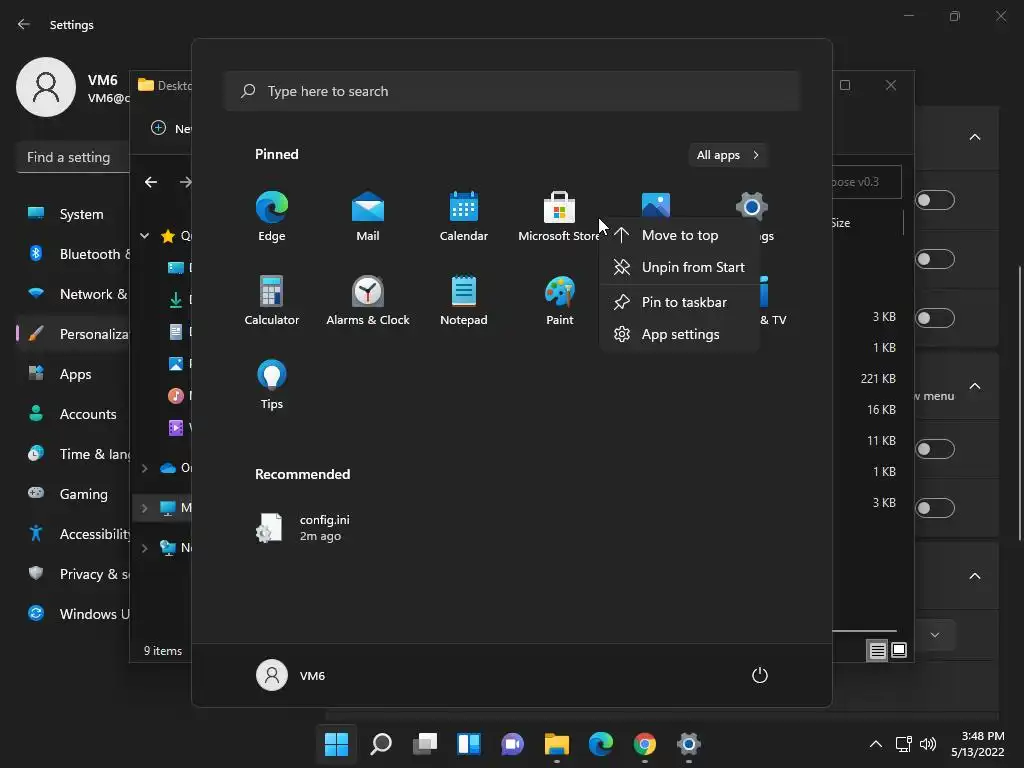Screen dimensions: 1024x768
Task: Switch to Settings via taskbar gear
Action: click(x=688, y=744)
